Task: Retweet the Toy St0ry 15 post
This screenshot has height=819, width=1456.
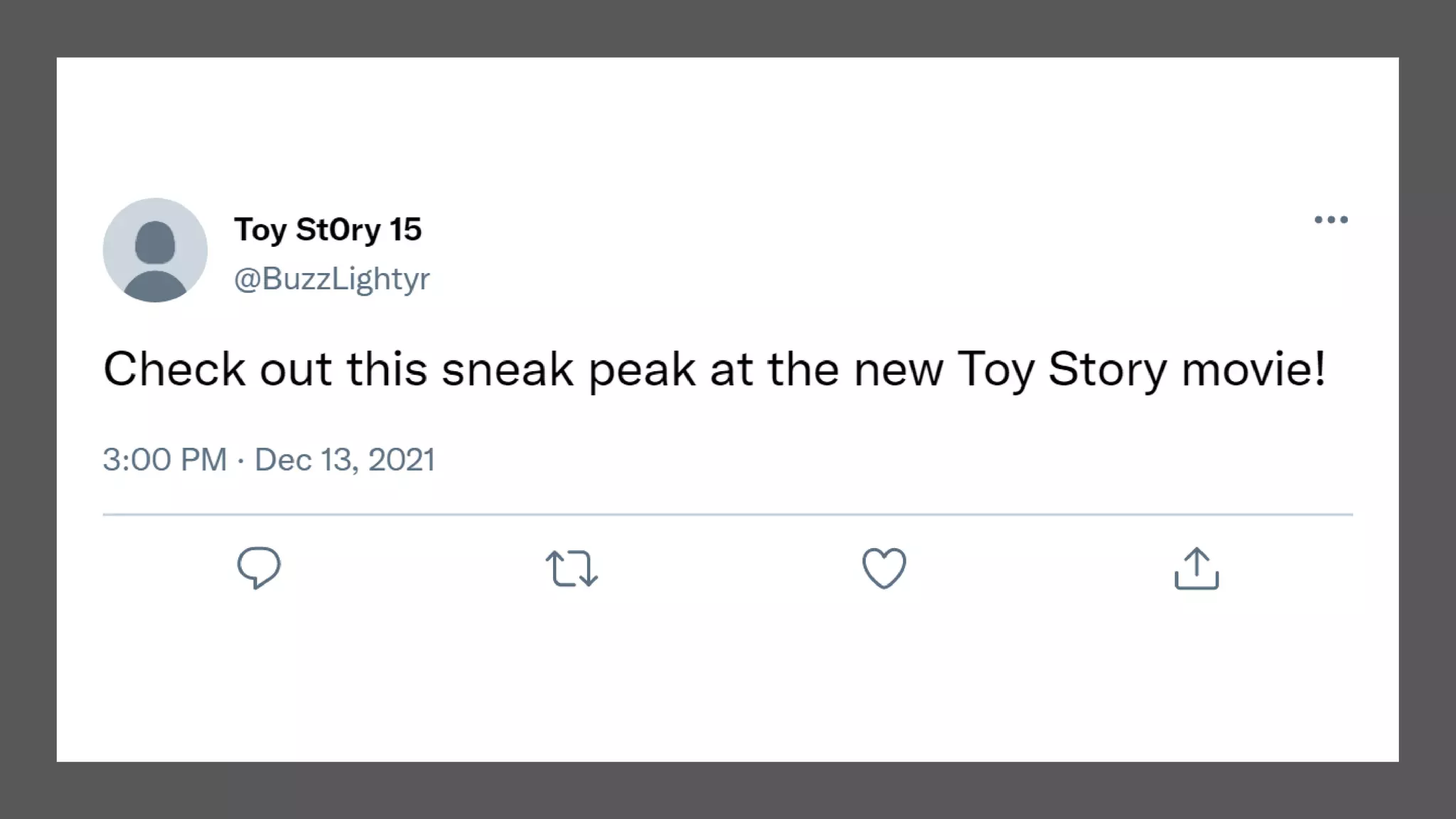Action: coord(572,568)
